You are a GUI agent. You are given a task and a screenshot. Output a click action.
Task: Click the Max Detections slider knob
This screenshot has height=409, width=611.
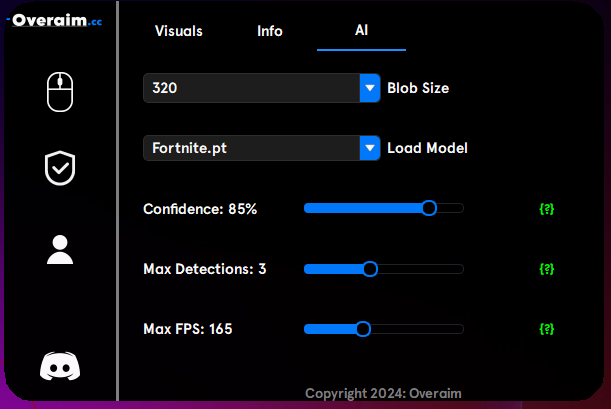[x=370, y=269]
